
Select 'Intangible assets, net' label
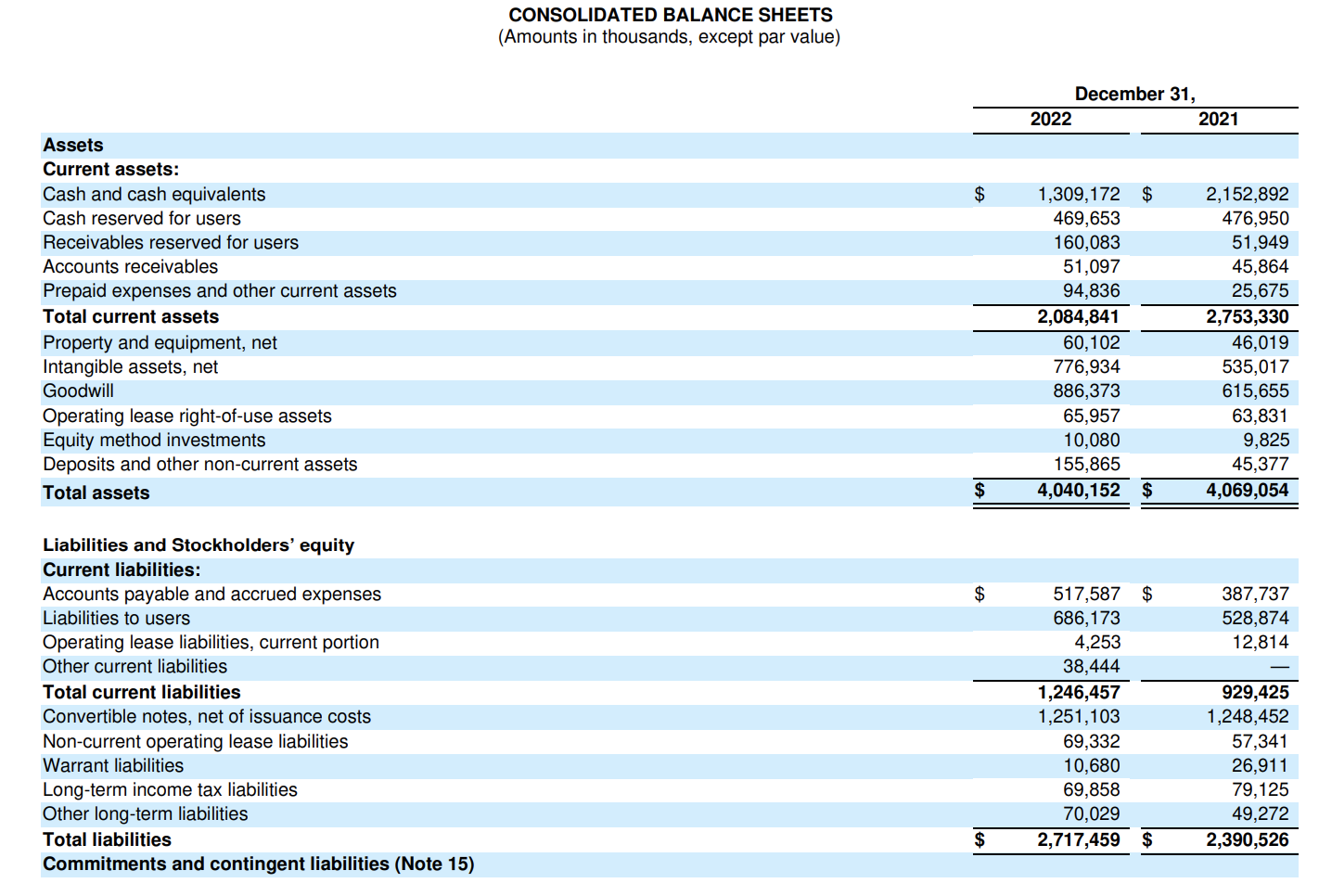(131, 366)
